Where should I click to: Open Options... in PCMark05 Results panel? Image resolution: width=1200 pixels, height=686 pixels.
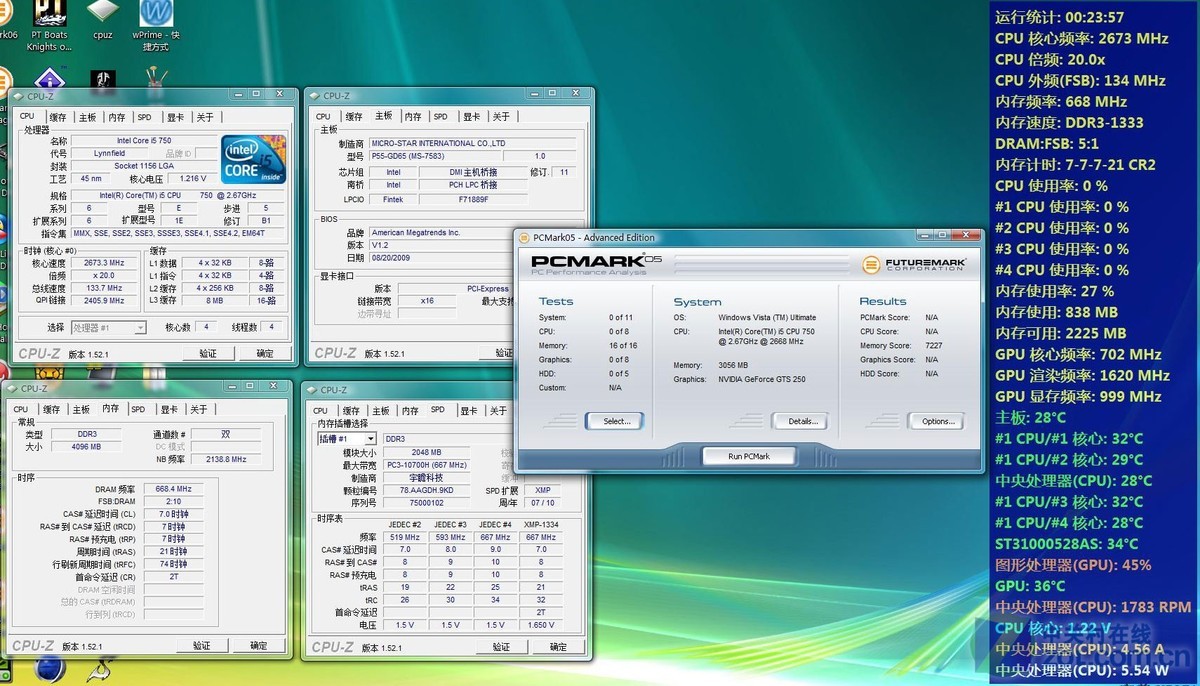tap(938, 421)
